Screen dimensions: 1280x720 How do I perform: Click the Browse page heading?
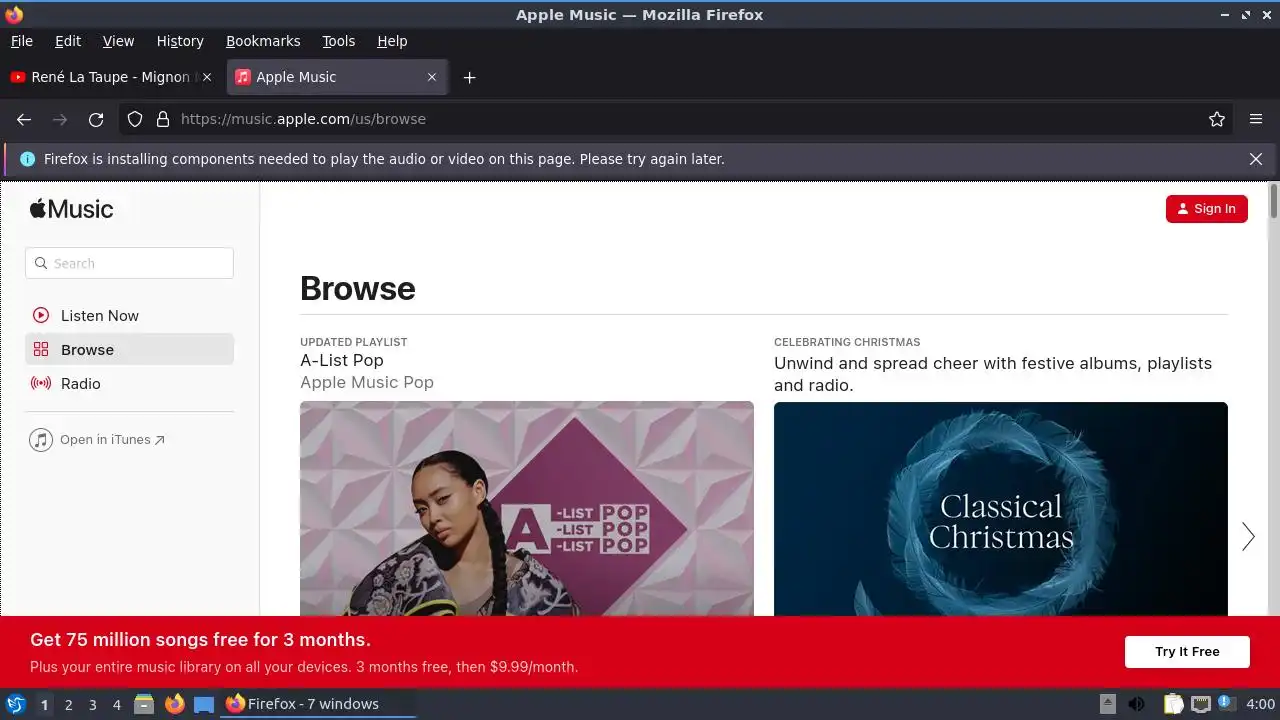pos(358,288)
